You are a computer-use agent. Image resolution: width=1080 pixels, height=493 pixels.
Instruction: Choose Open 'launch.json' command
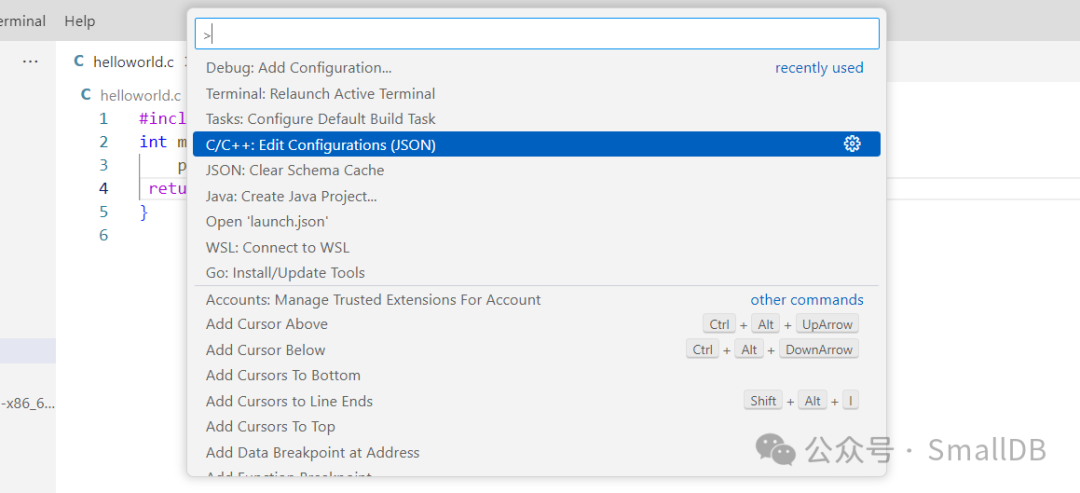[267, 222]
